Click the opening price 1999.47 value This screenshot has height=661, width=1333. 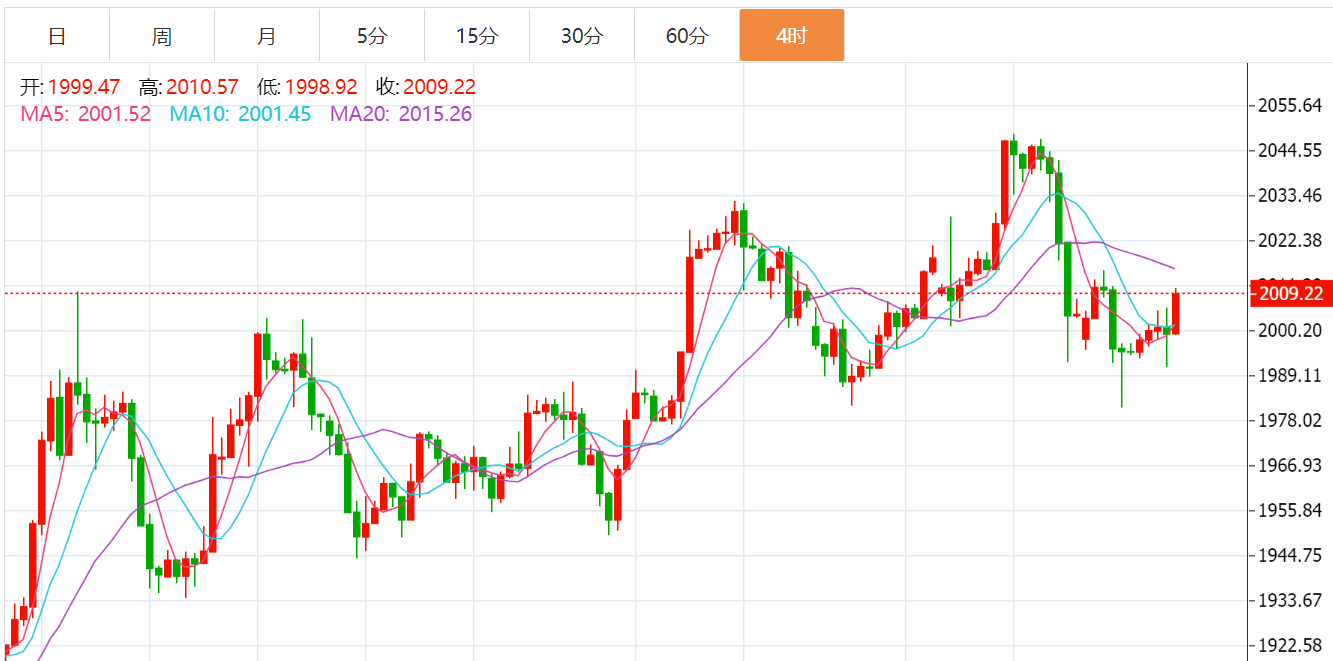pos(84,87)
